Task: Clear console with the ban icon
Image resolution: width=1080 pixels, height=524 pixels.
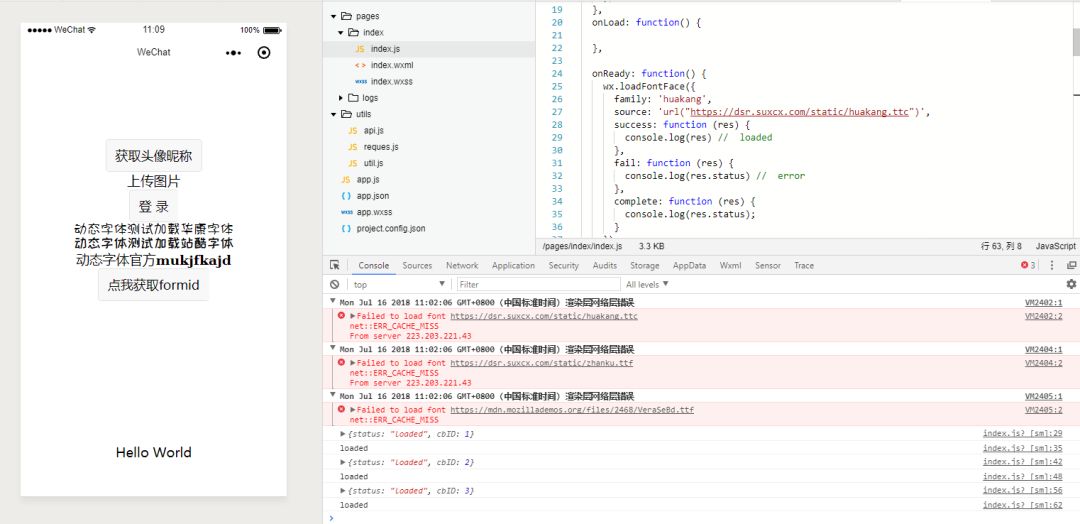Action: coord(335,284)
